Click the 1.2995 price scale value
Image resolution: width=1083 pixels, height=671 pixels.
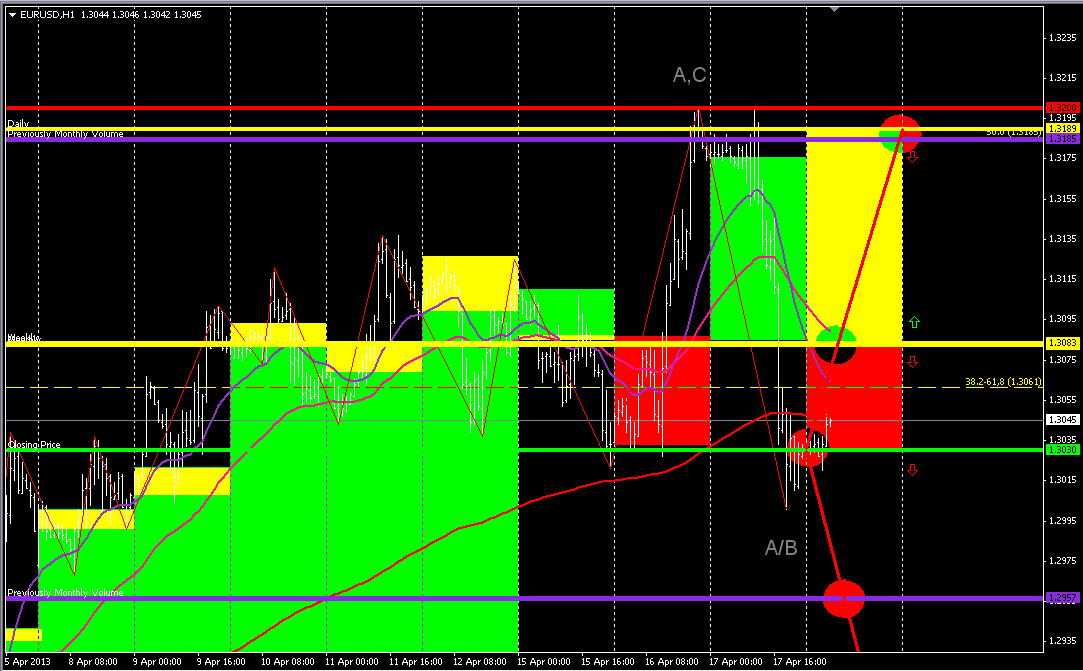1062,521
